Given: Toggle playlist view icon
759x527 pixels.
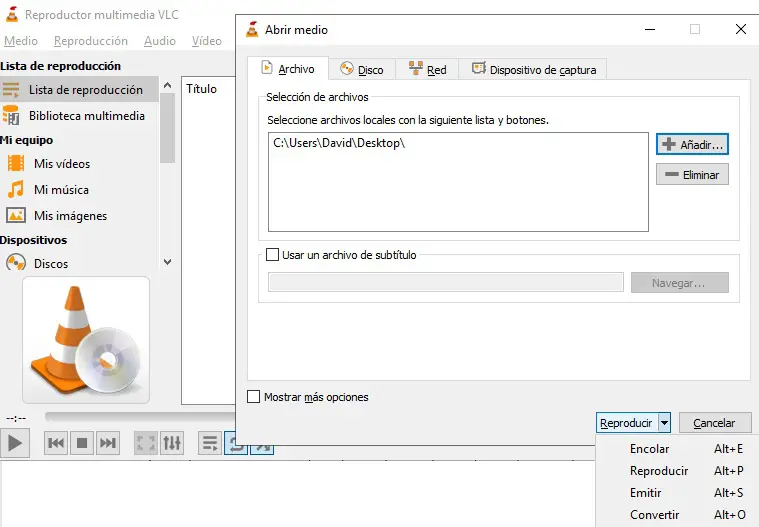Looking at the screenshot, I should pos(210,443).
